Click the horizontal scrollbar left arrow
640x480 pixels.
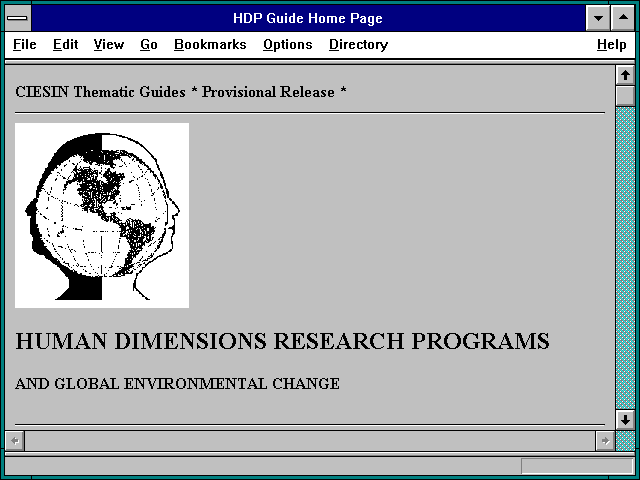pos(15,441)
